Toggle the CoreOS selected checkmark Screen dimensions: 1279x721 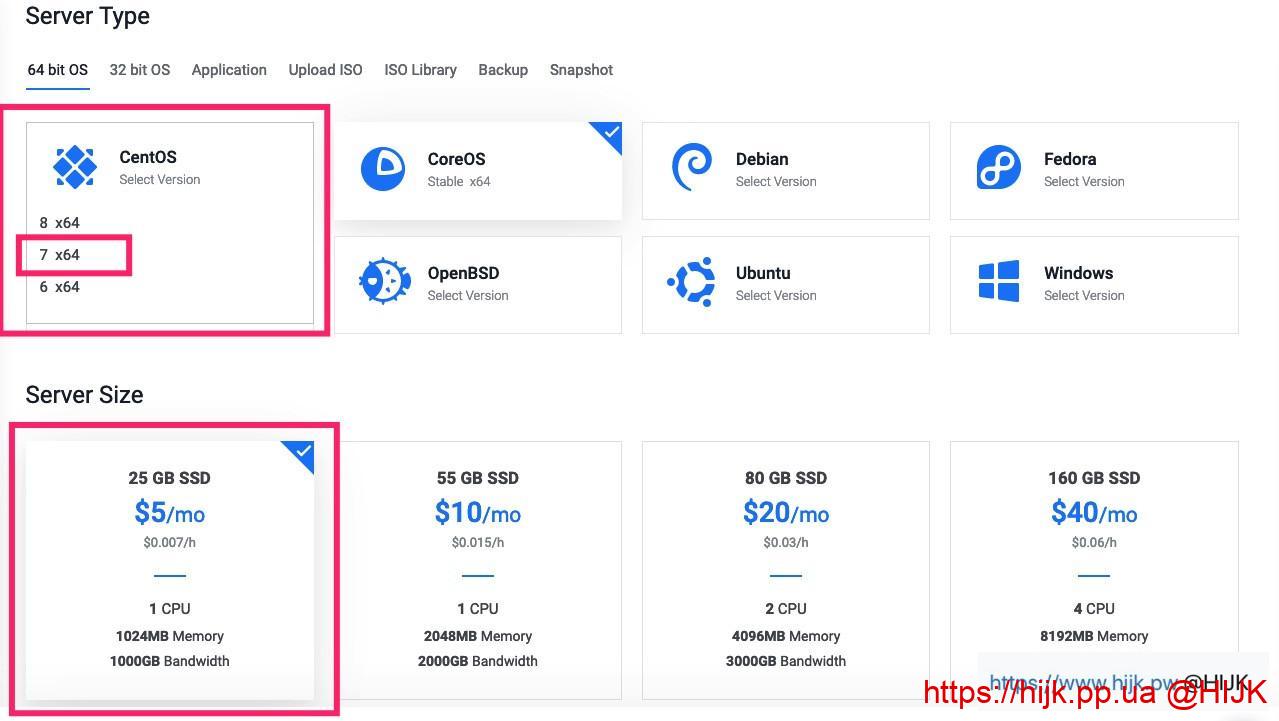(x=609, y=134)
